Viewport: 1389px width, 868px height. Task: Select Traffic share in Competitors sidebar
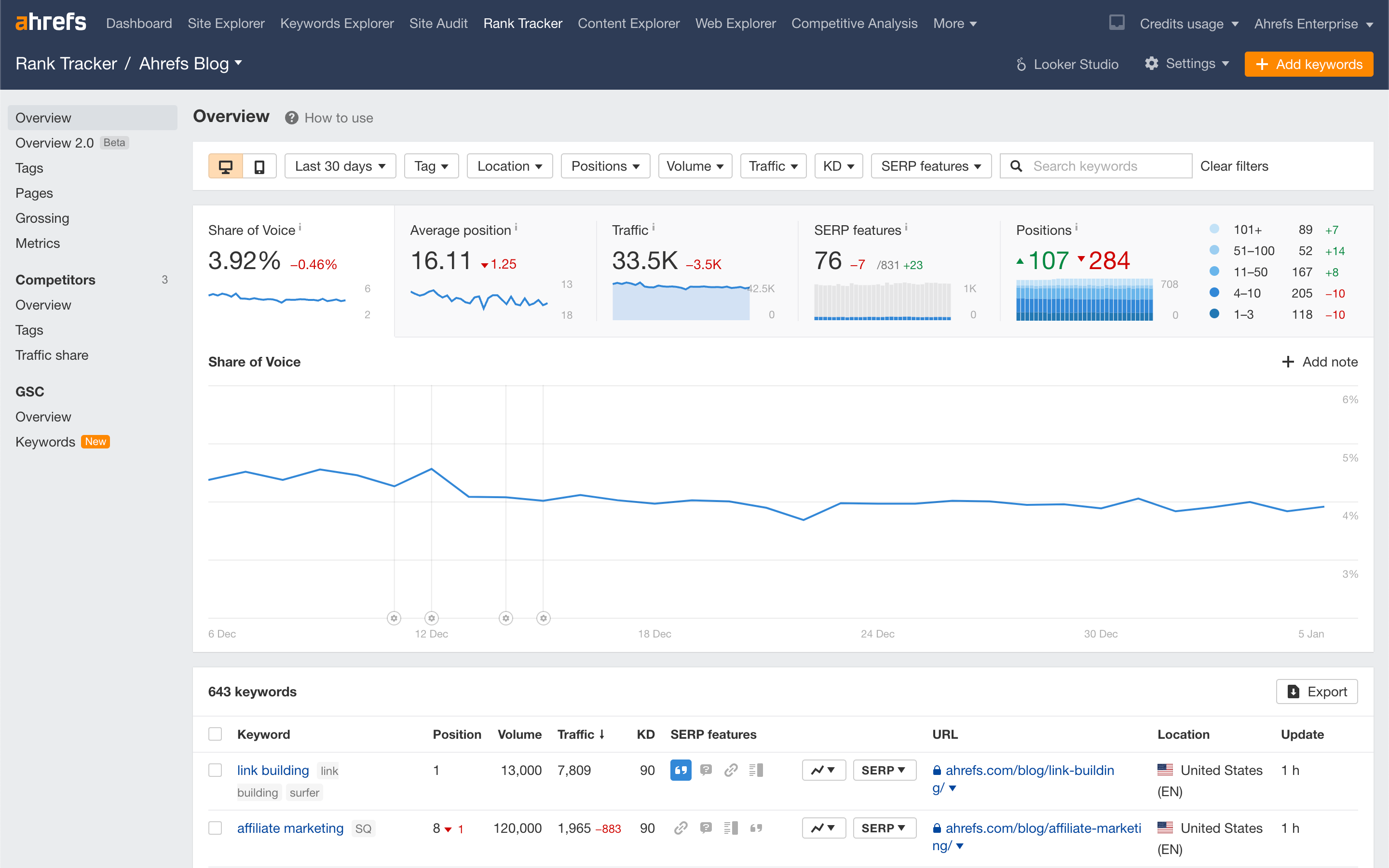coord(52,355)
